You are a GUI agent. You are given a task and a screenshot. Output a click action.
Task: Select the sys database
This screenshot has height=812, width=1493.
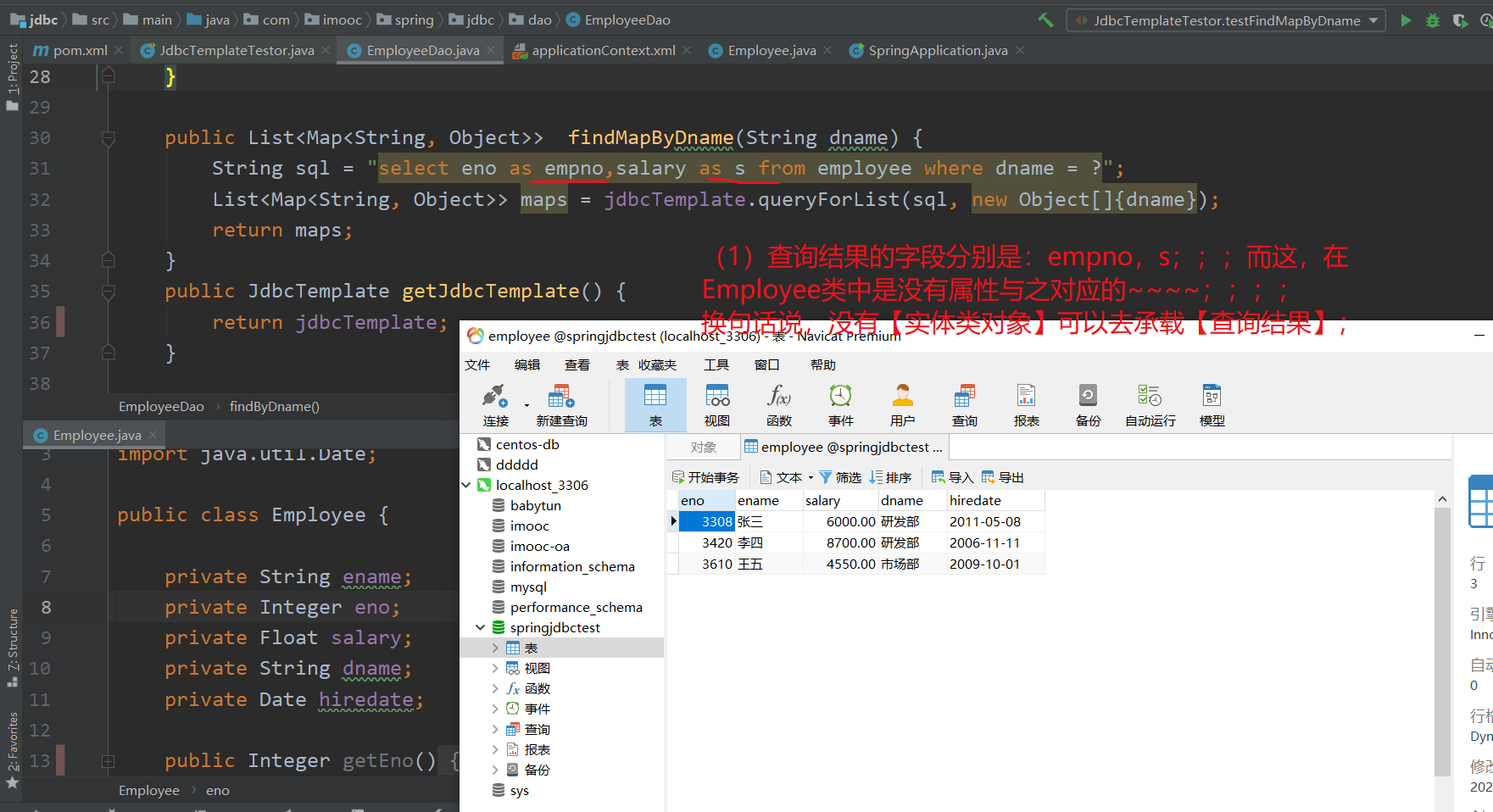click(x=519, y=791)
